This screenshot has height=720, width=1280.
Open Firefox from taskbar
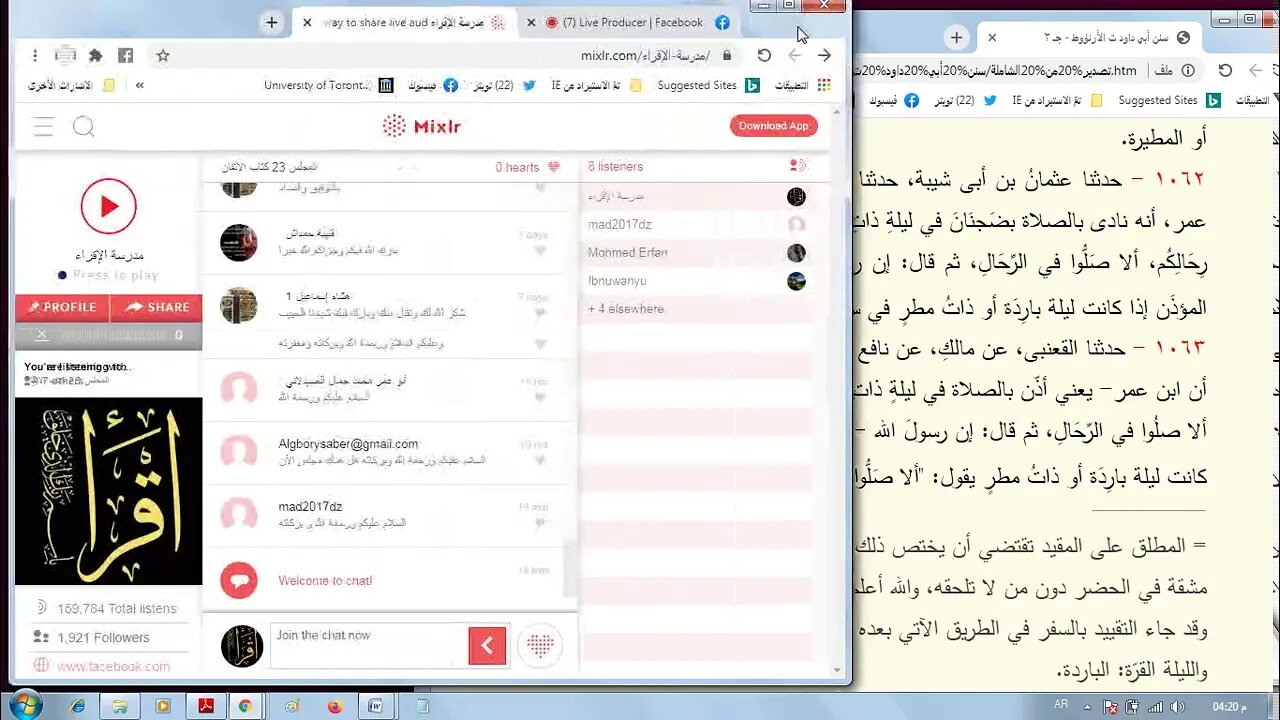pyautogui.click(x=335, y=706)
